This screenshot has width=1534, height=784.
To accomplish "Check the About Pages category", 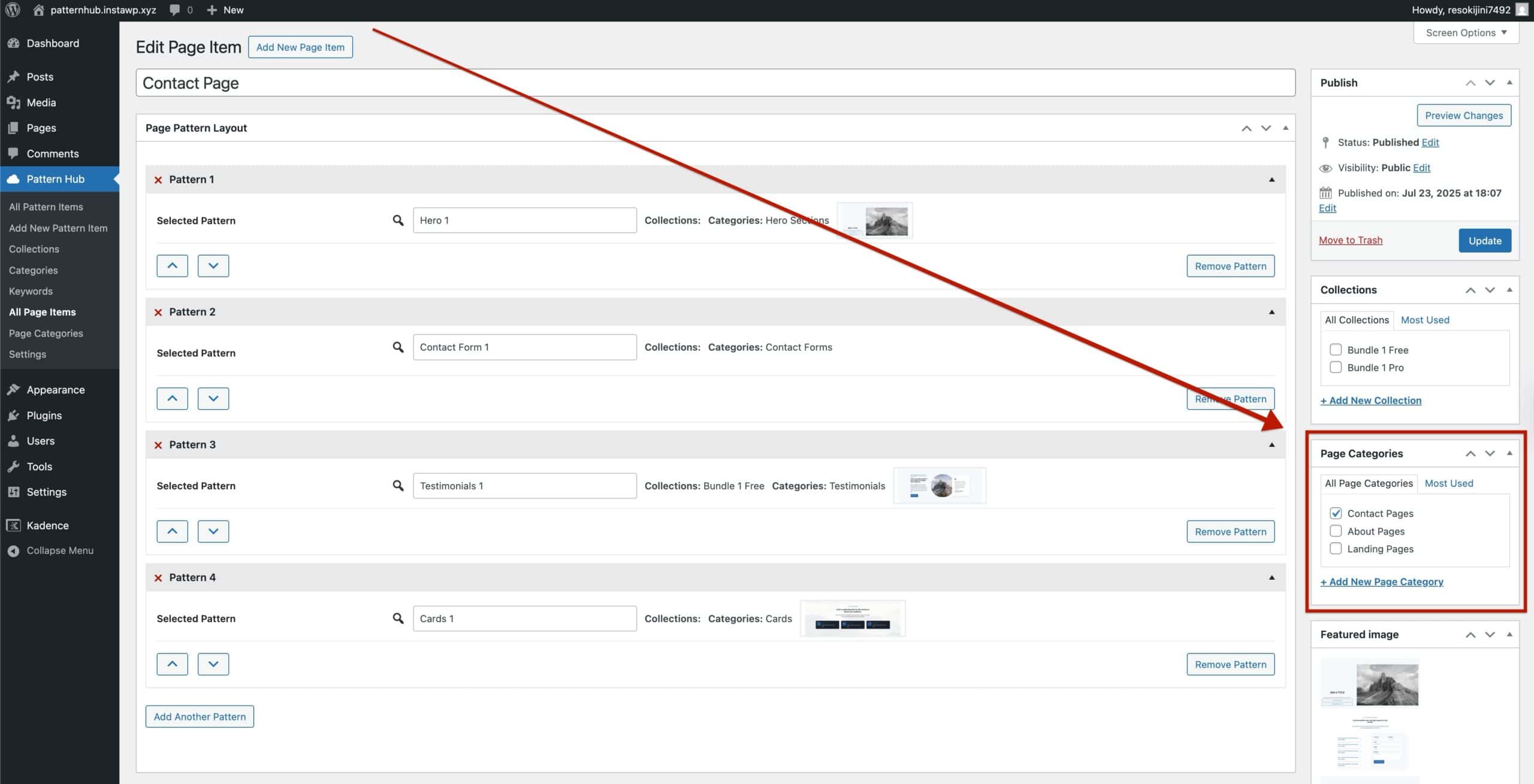I will coord(1336,531).
